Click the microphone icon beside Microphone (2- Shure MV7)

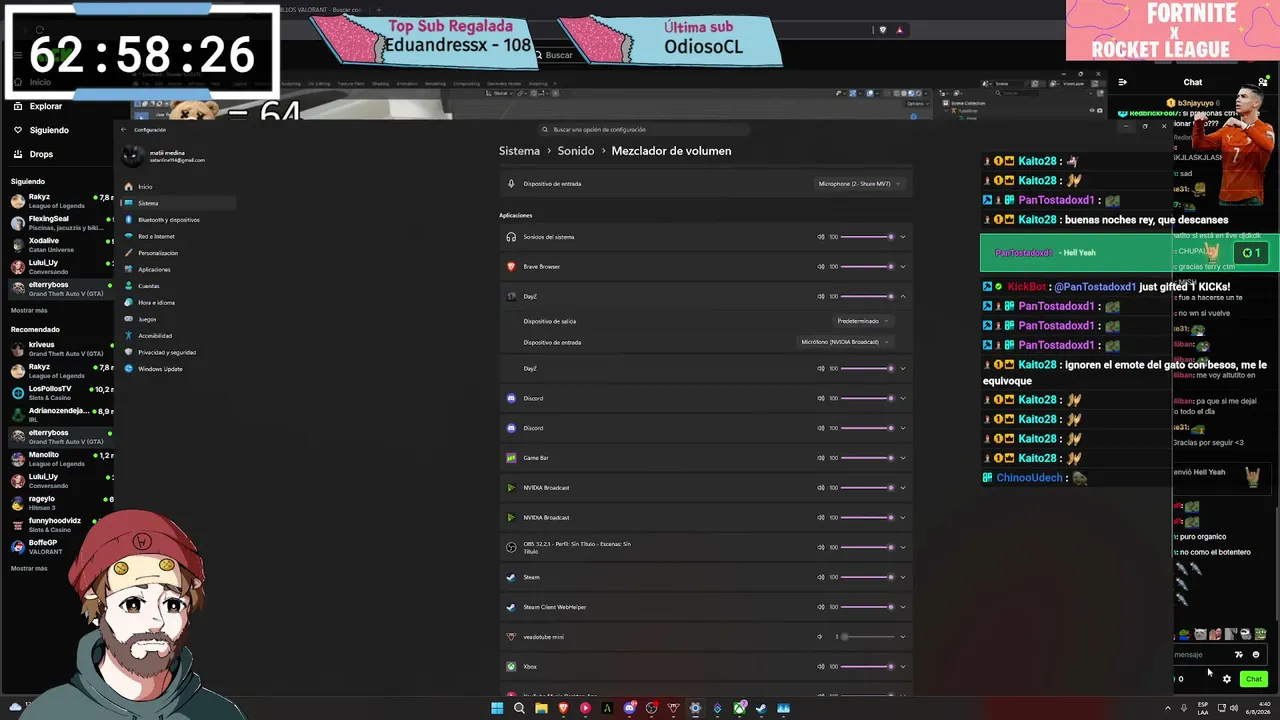(511, 184)
